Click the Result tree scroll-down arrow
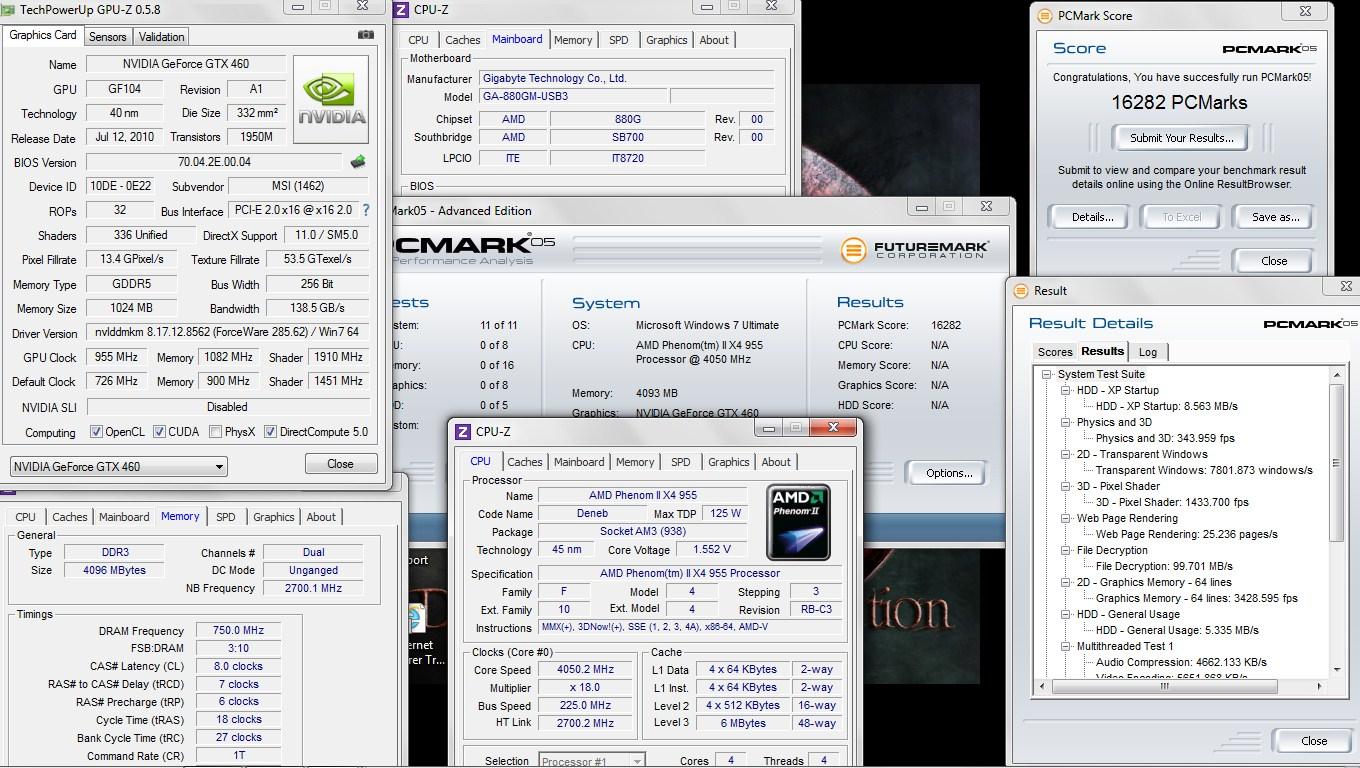This screenshot has height=768, width=1360. pos(1337,669)
